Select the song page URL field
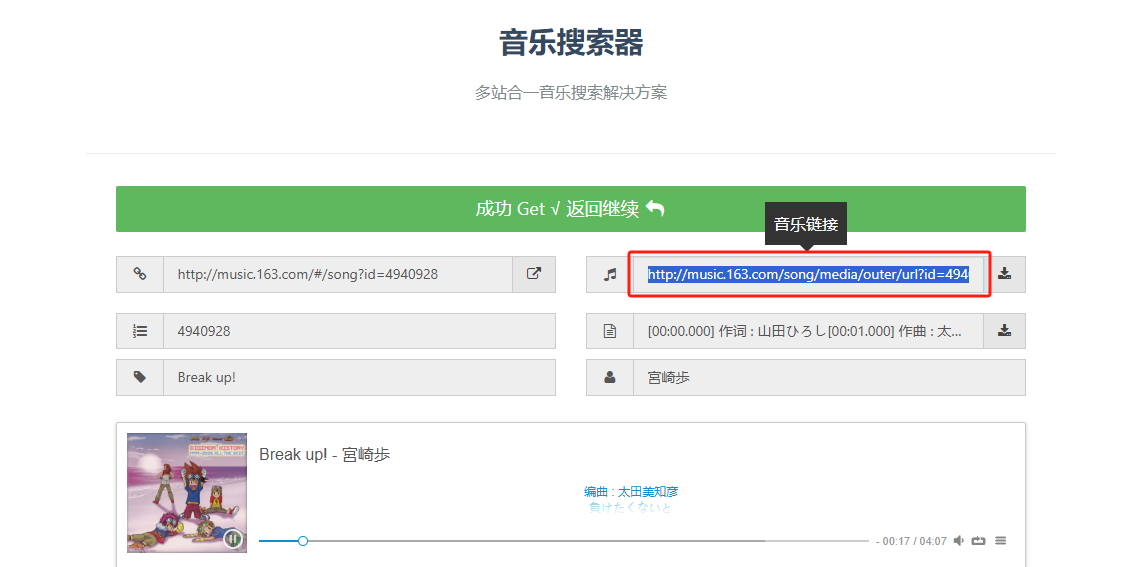 [x=338, y=274]
